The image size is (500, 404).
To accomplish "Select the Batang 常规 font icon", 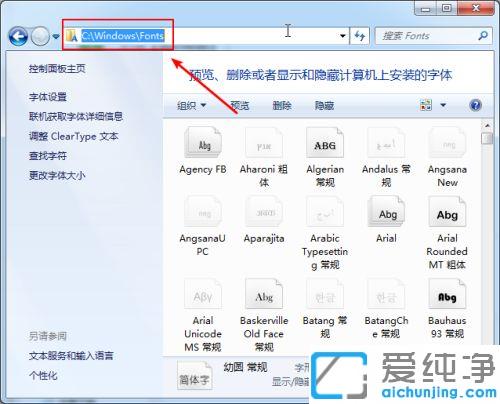I will pyautogui.click(x=325, y=294).
